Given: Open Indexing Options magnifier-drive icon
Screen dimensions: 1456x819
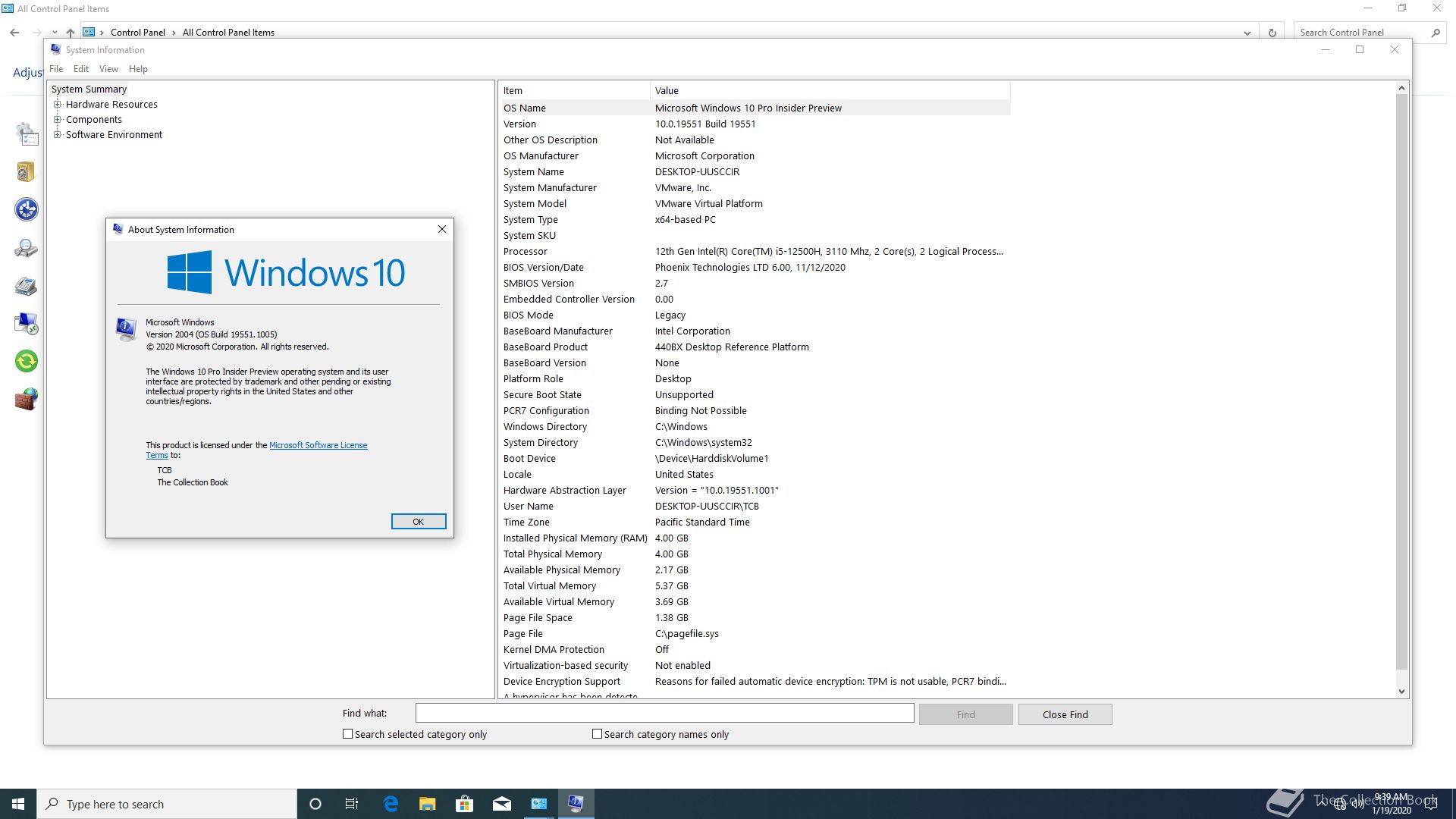Looking at the screenshot, I should click(x=27, y=248).
